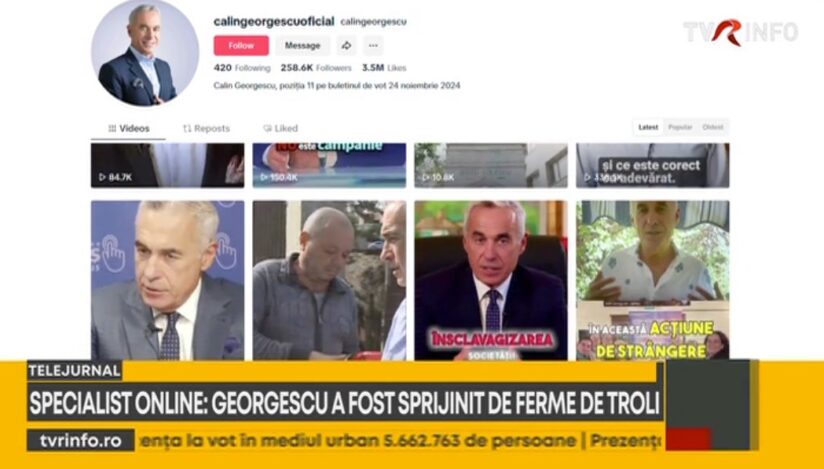
Task: Open the three-dots more options menu
Action: [373, 46]
